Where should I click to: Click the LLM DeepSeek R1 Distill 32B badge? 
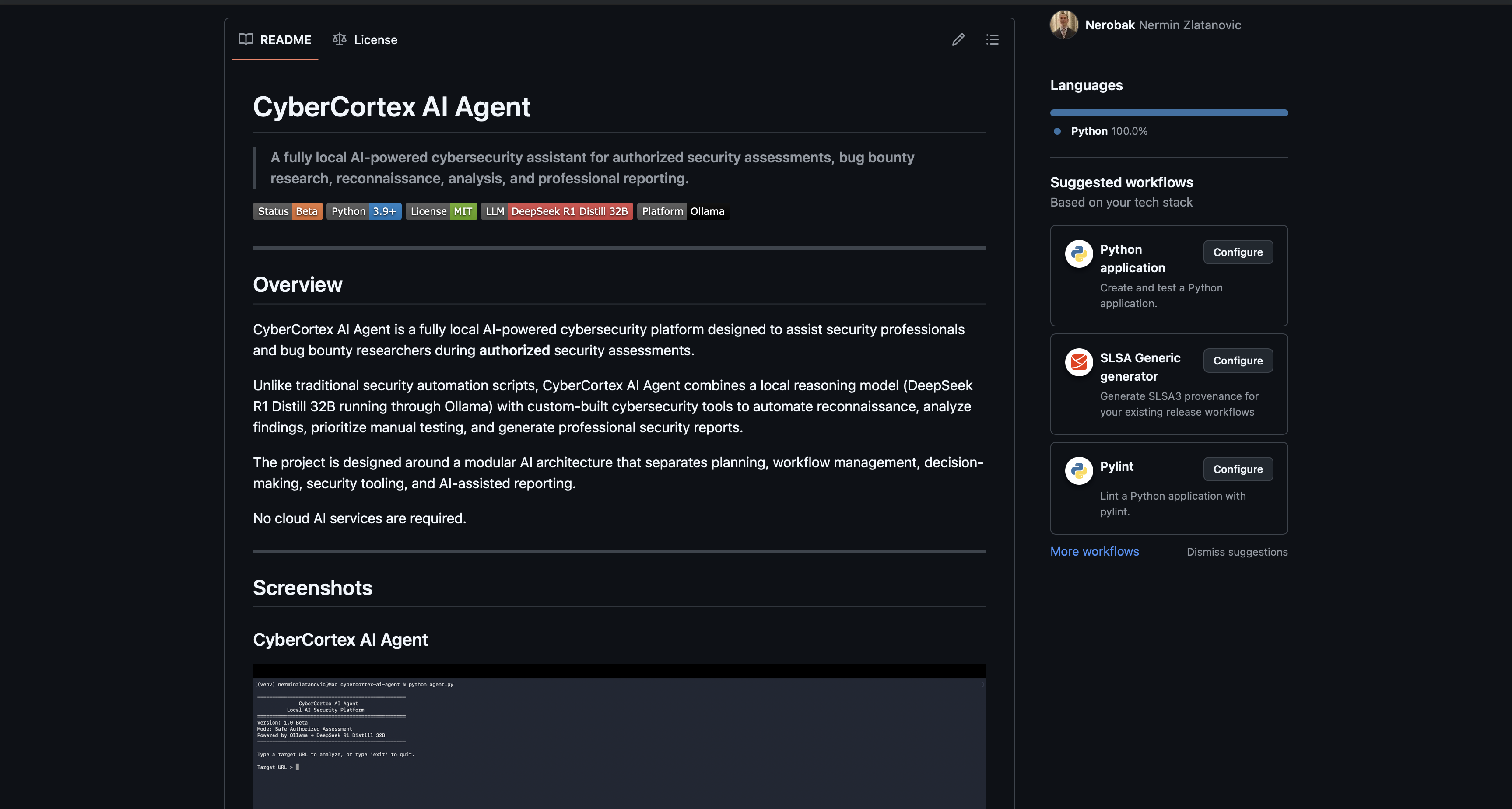[556, 211]
